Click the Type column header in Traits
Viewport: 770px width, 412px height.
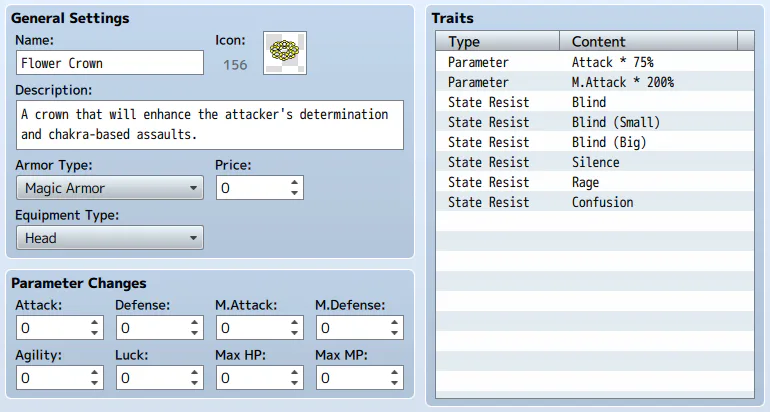497,41
